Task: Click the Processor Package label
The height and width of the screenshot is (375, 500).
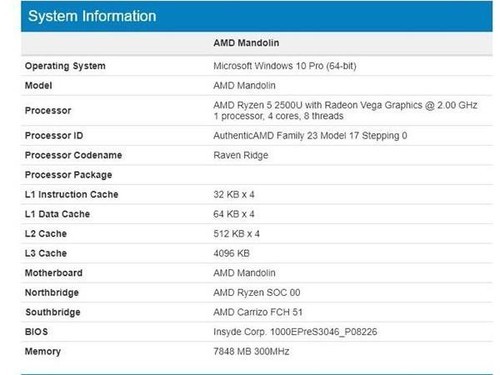Action: tap(68, 175)
